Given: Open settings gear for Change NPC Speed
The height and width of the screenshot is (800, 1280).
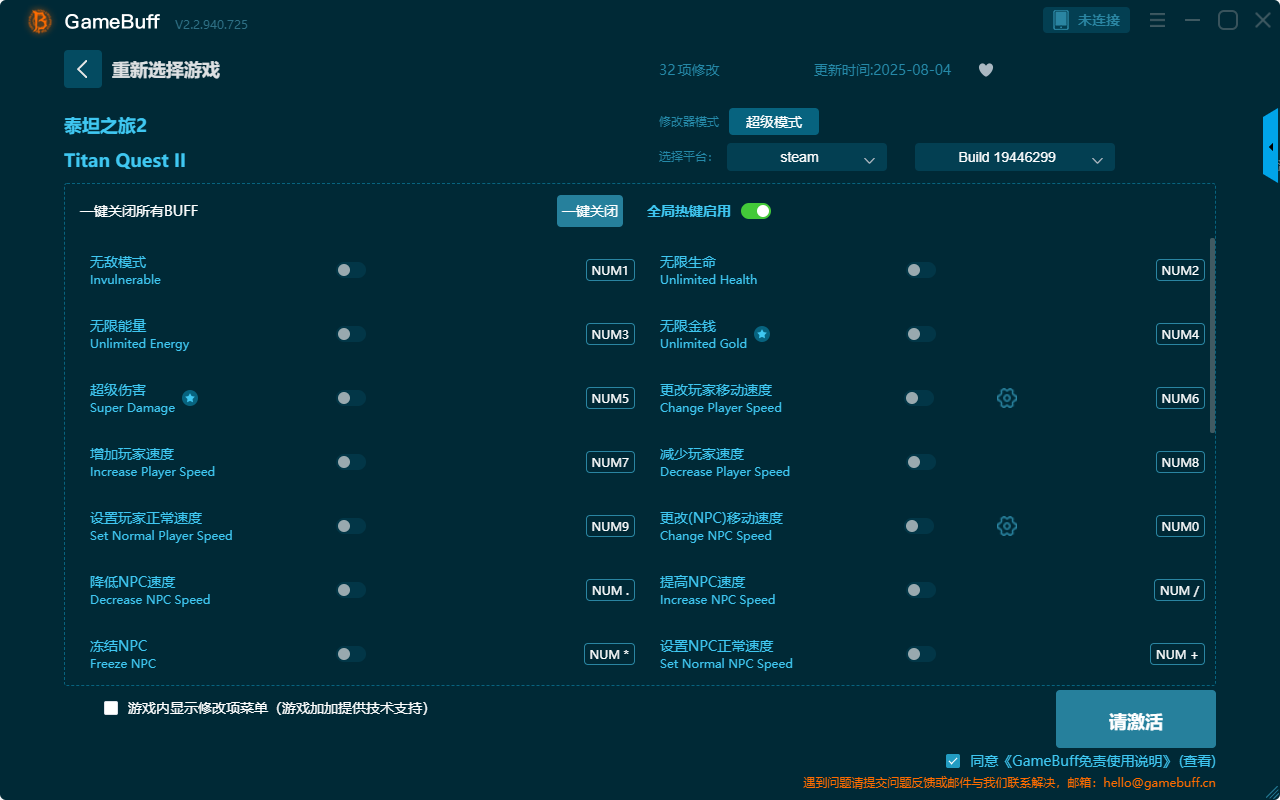Looking at the screenshot, I should pyautogui.click(x=1007, y=526).
